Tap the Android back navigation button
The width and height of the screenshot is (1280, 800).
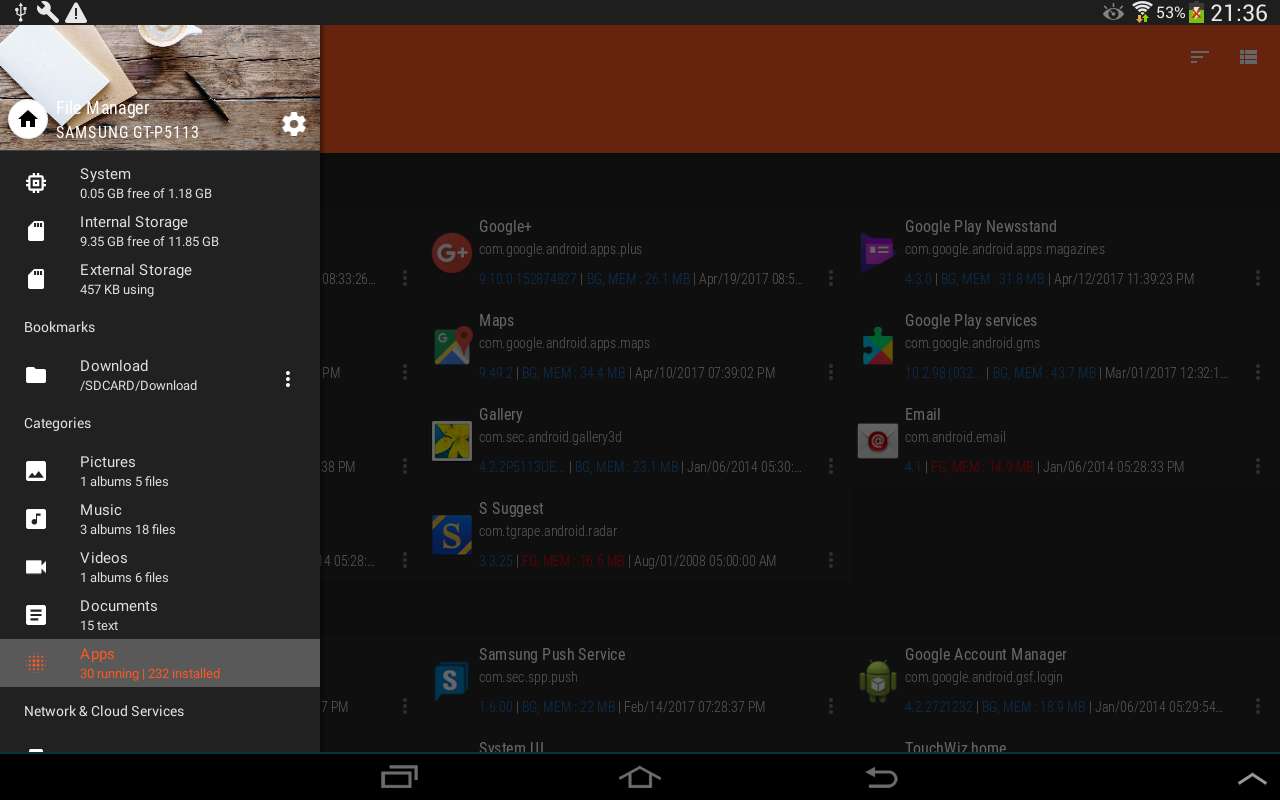click(x=880, y=777)
